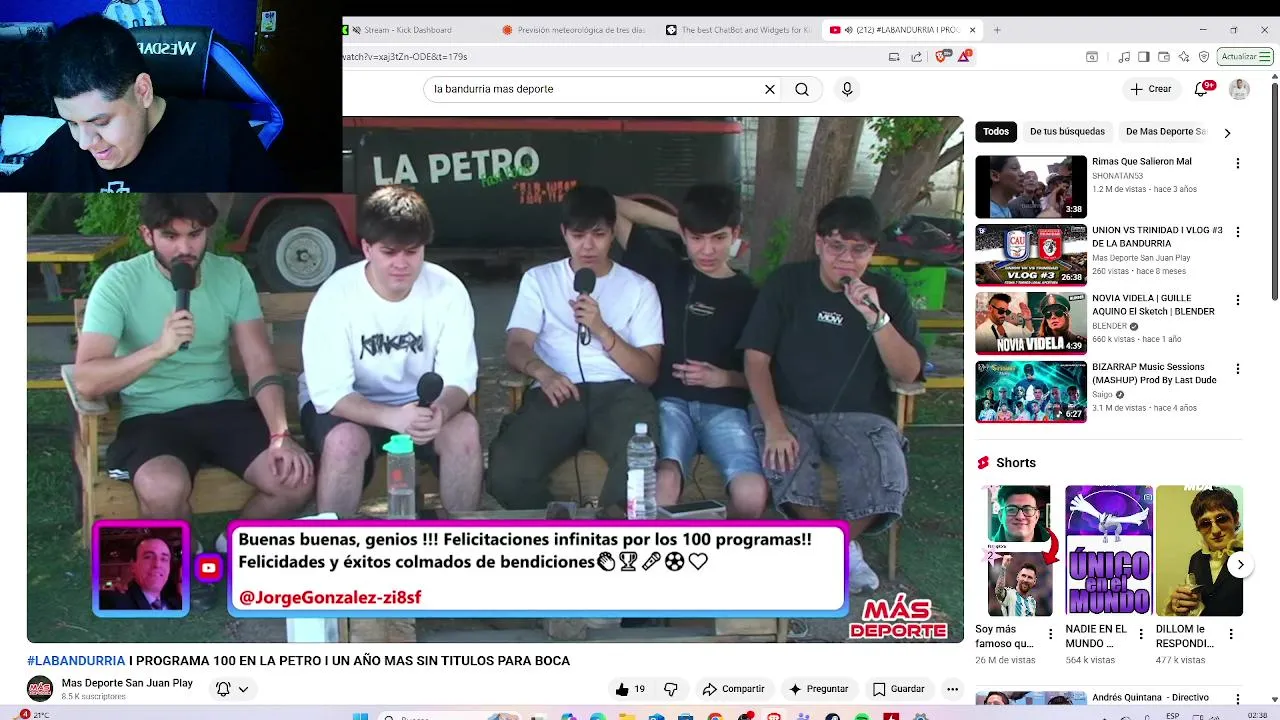
Task: Click the URL in the address bar
Action: click(x=405, y=57)
